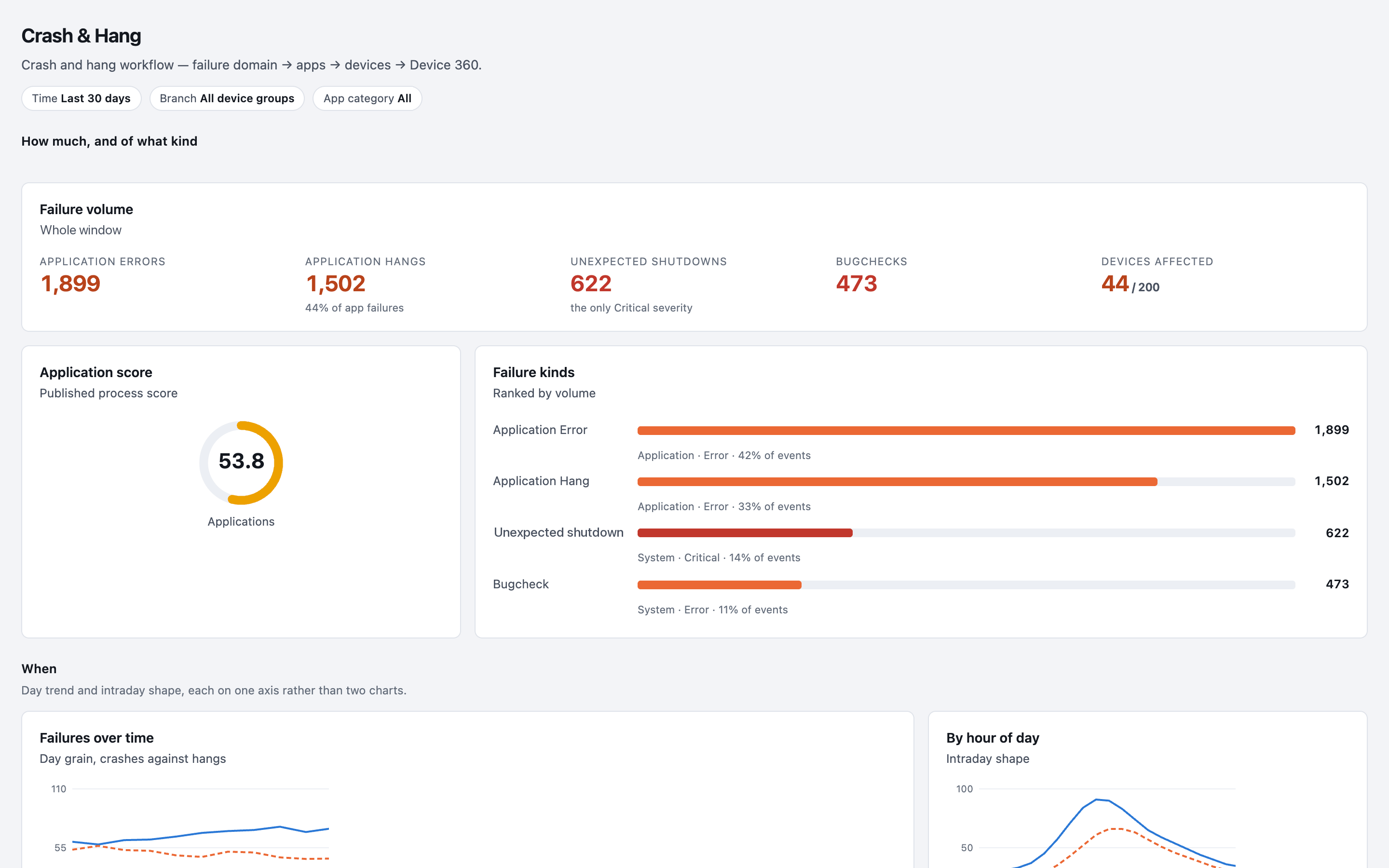Click the Unexpected Shutdowns value 622
This screenshot has height=868, width=1389.
pos(591,284)
